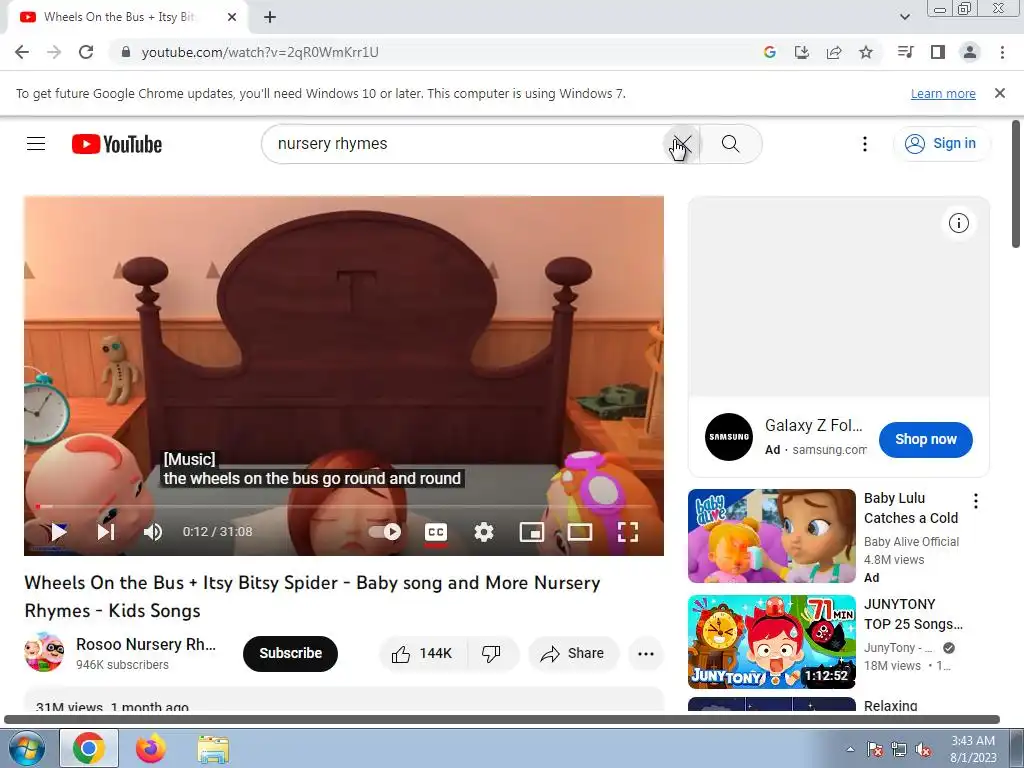Go back with browser back arrow
Screen dimensions: 1024x768
tap(22, 52)
